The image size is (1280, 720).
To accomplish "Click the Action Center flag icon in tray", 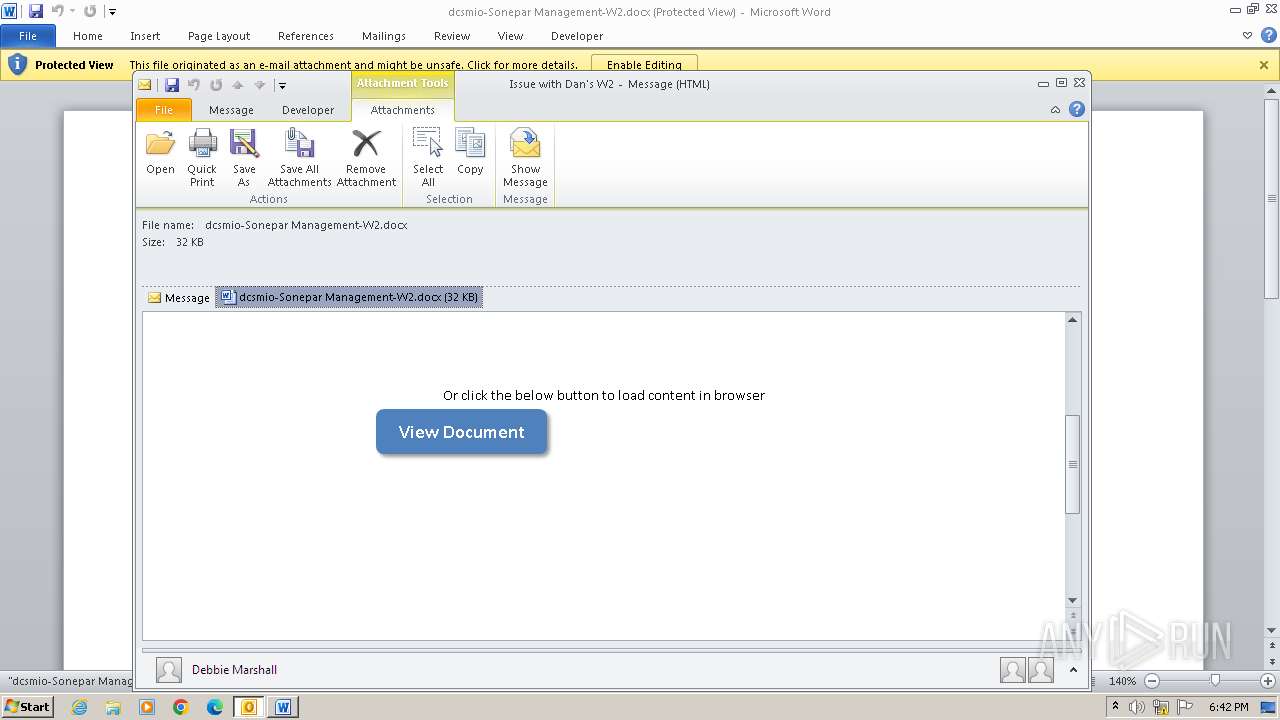I will click(x=1185, y=707).
